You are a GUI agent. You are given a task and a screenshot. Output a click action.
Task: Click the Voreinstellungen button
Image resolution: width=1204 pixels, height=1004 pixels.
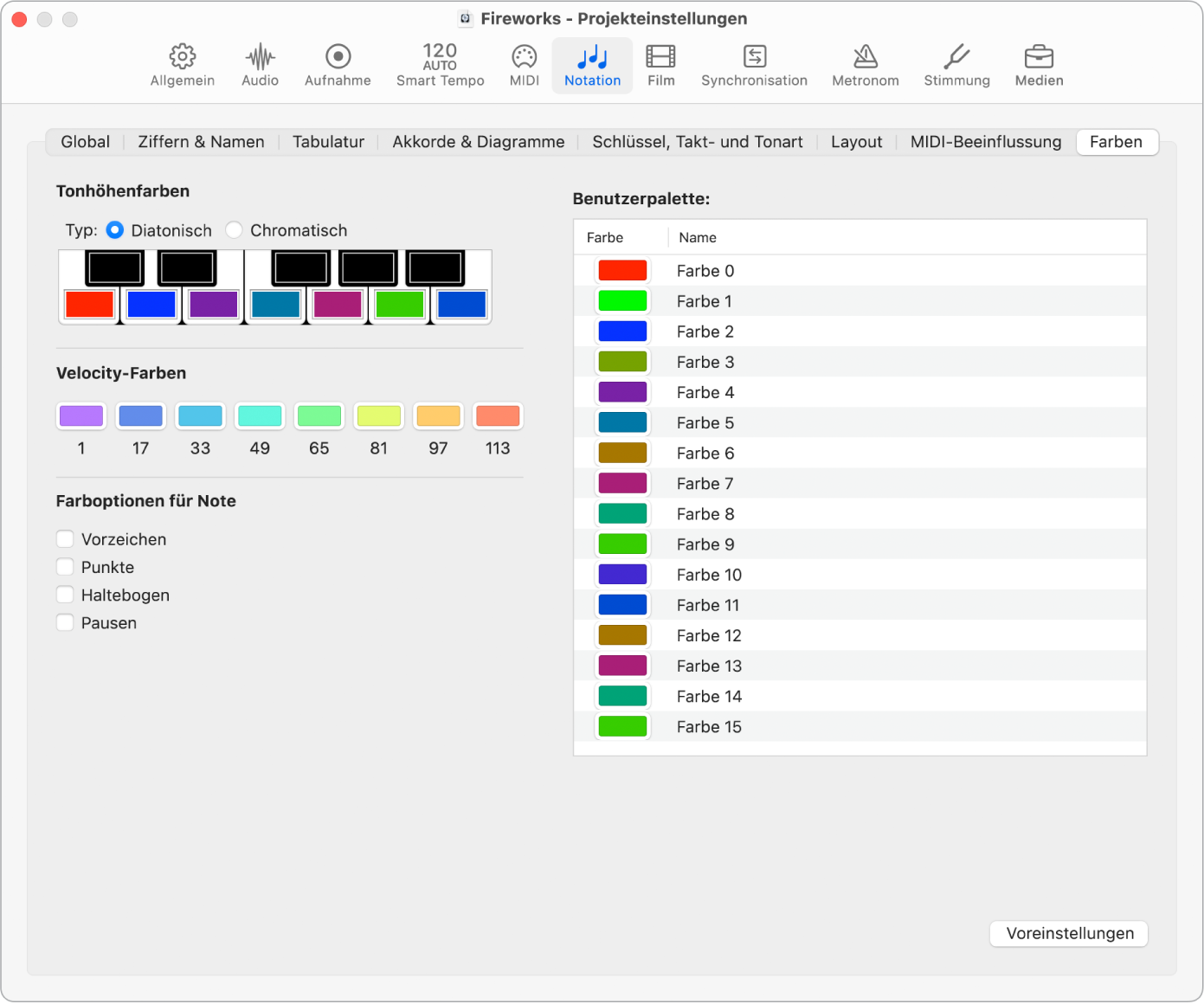click(1069, 933)
